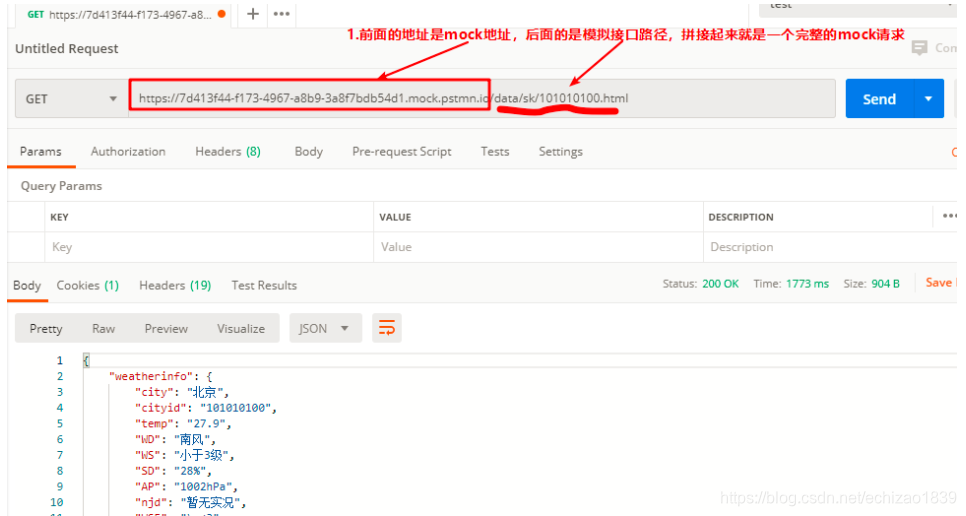Open the environment selector dropdown

[x=858, y=7]
